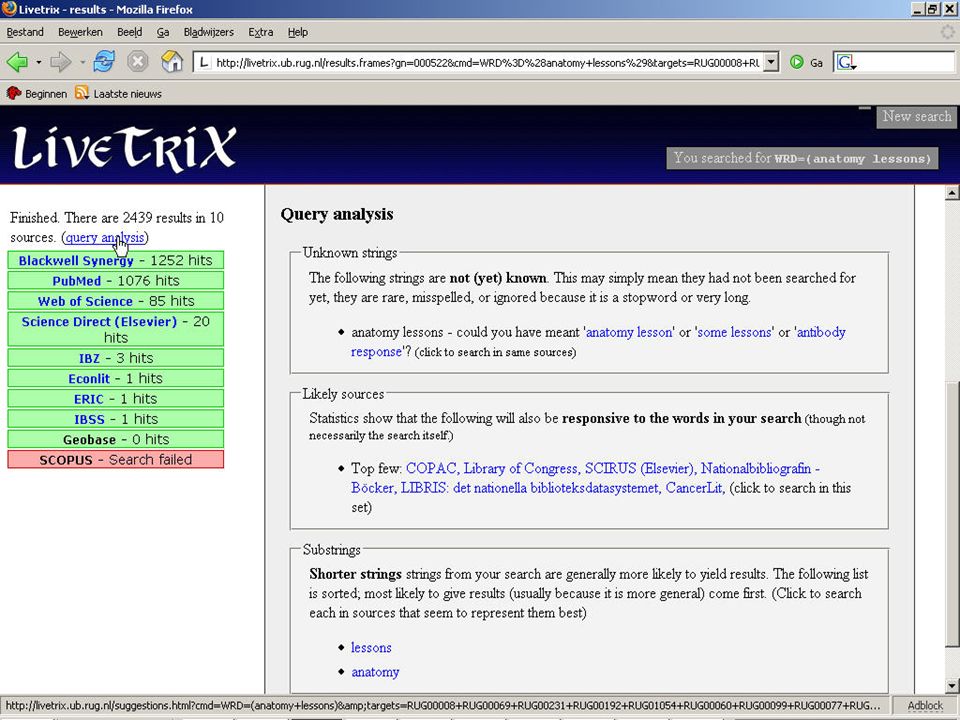Open the Back button history dropdown arrow

(x=39, y=62)
